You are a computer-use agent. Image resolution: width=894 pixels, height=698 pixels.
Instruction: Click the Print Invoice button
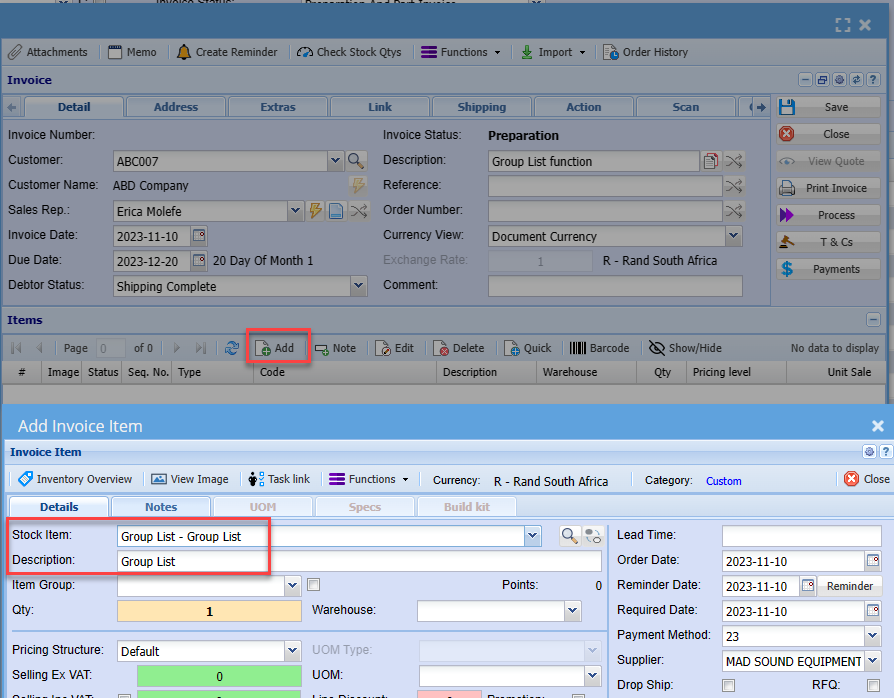828,188
